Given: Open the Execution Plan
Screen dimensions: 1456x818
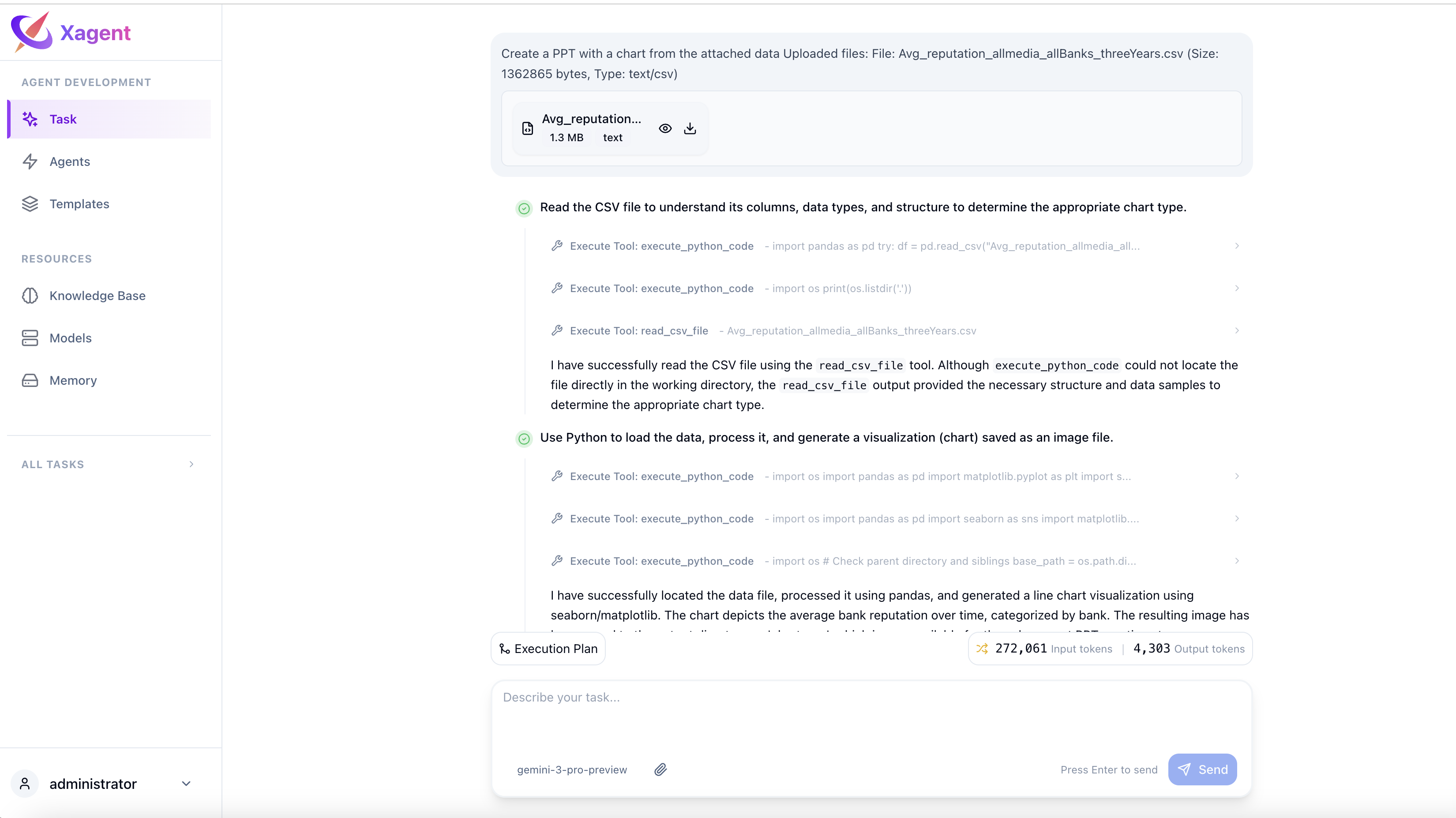Looking at the screenshot, I should [x=547, y=649].
